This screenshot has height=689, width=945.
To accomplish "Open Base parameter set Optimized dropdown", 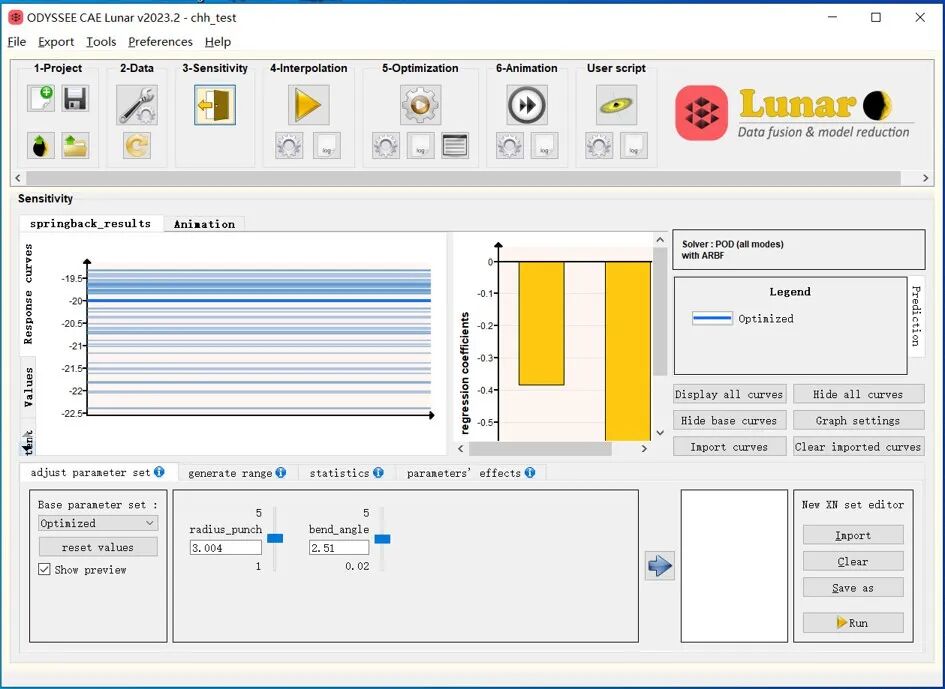I will coord(98,523).
